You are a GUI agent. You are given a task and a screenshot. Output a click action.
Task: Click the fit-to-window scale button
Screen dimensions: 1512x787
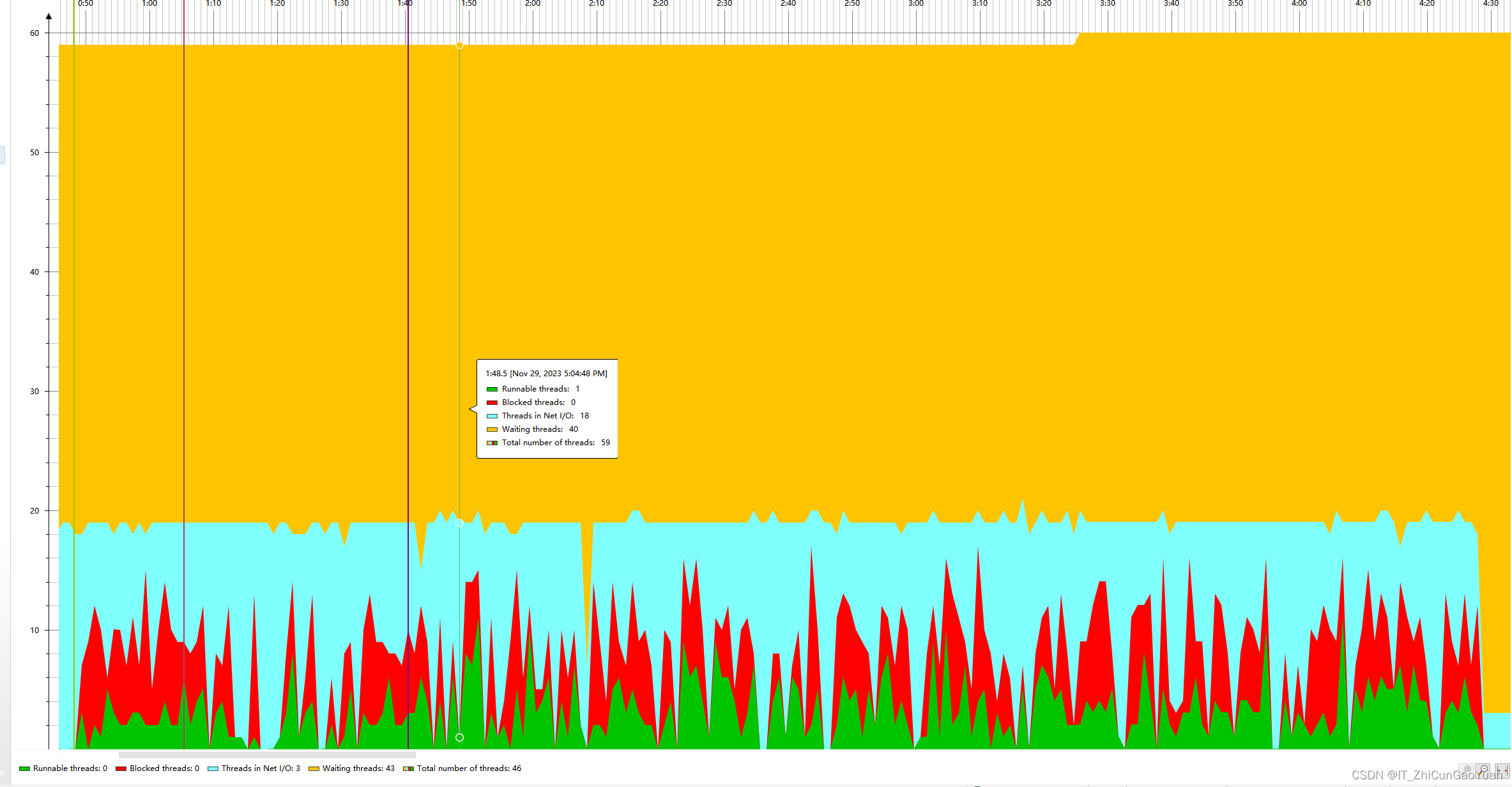pos(1502,770)
